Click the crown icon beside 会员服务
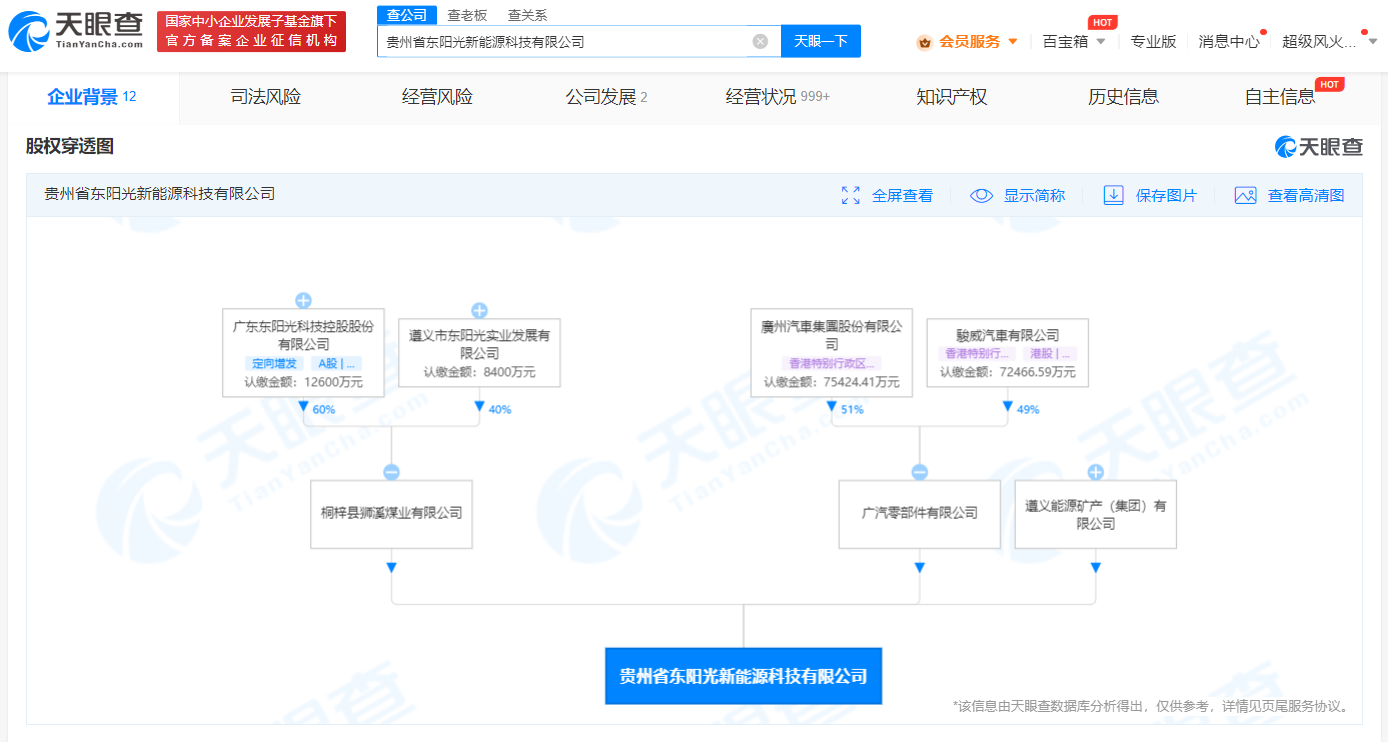1388x742 pixels. (924, 42)
